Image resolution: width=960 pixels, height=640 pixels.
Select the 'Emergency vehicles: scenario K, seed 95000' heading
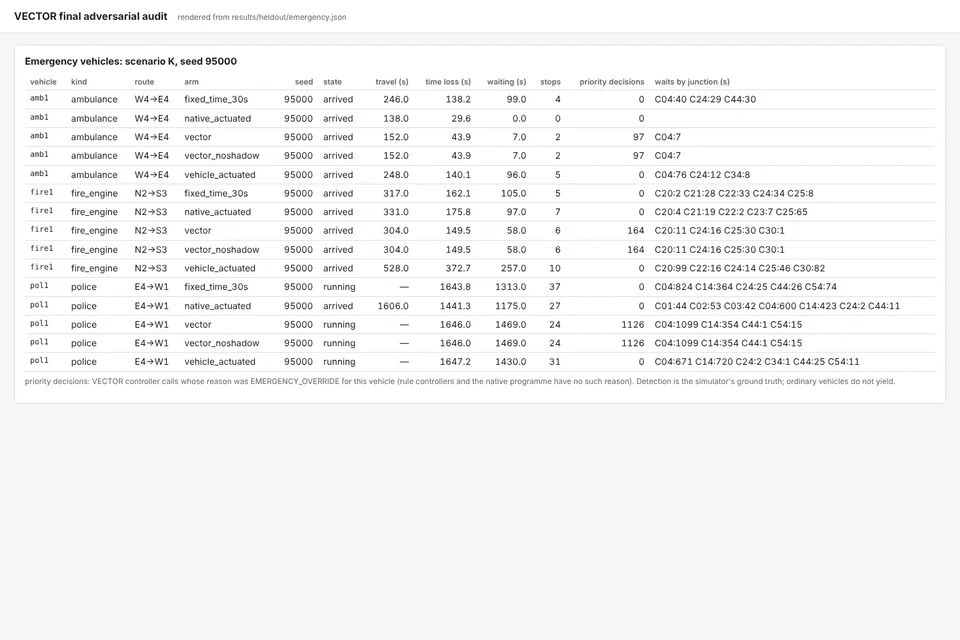pos(131,61)
